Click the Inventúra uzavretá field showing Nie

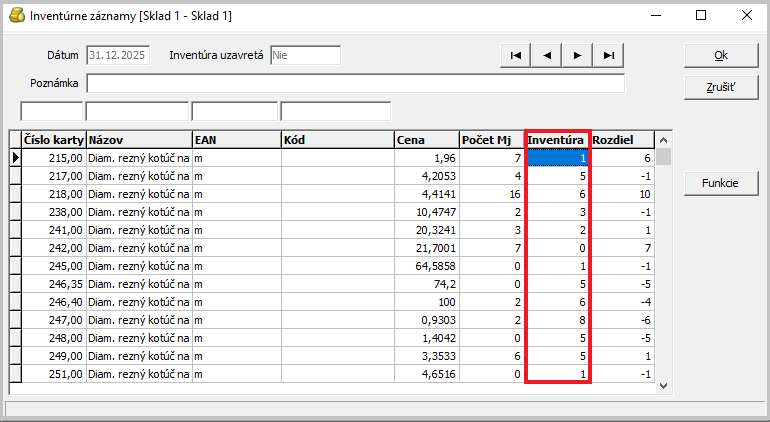coord(304,55)
